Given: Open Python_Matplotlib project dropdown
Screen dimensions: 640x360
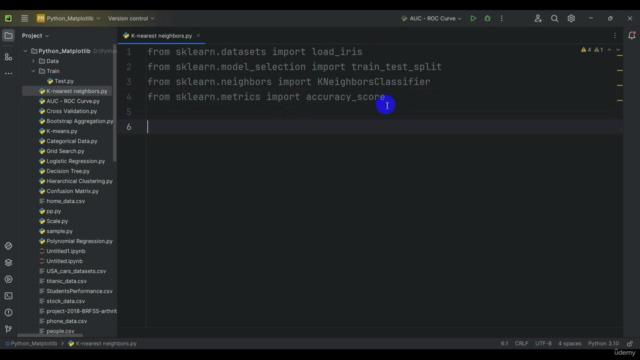Looking at the screenshot, I should pyautogui.click(x=68, y=18).
